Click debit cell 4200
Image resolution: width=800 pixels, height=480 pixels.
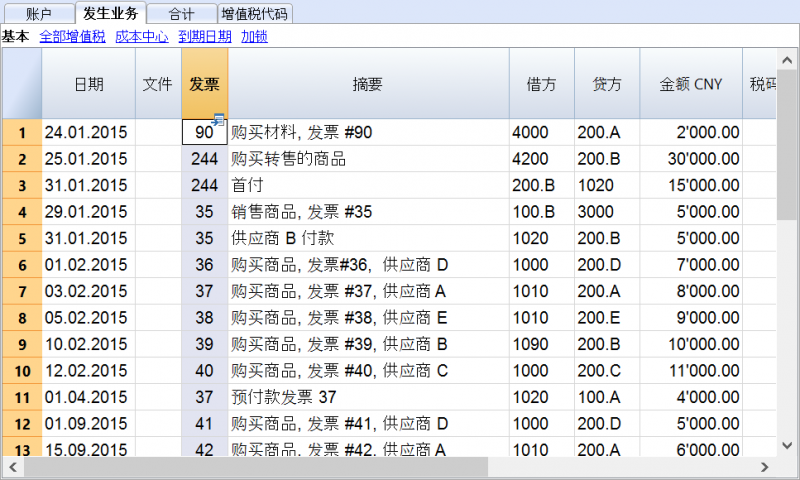(x=542, y=159)
